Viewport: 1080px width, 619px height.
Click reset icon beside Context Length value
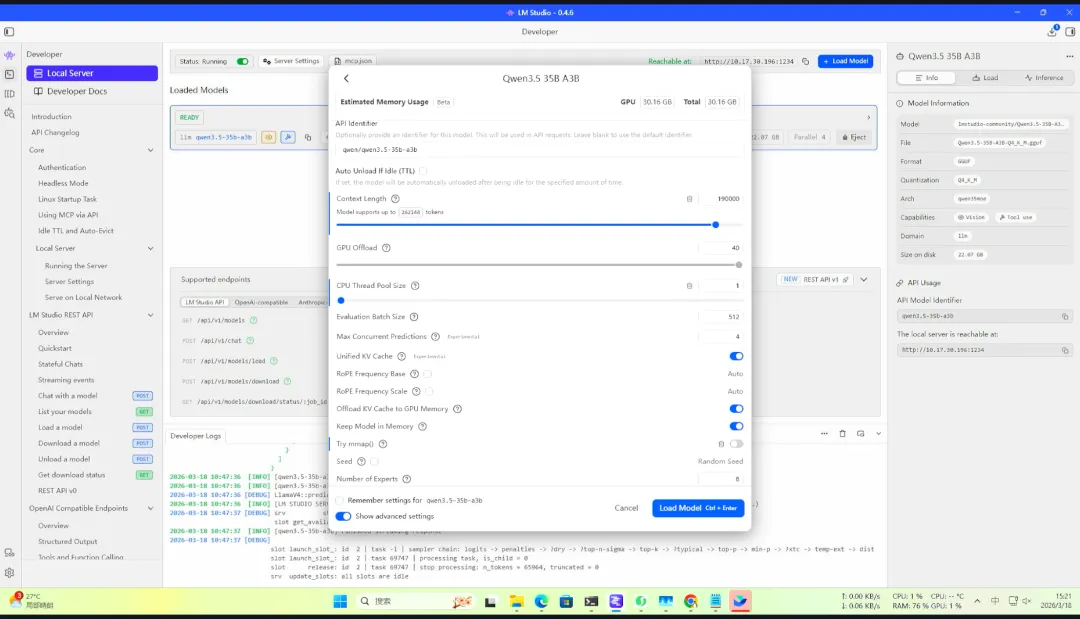689,199
